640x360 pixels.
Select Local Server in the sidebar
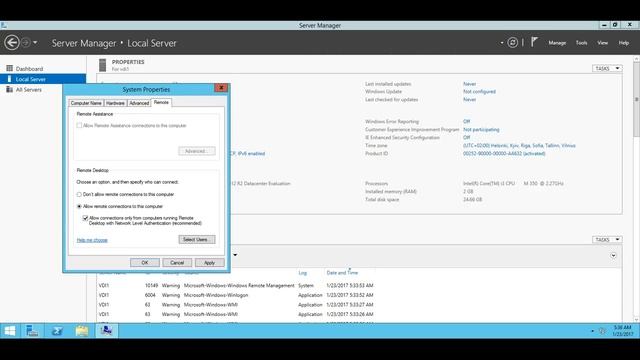pyautogui.click(x=43, y=79)
